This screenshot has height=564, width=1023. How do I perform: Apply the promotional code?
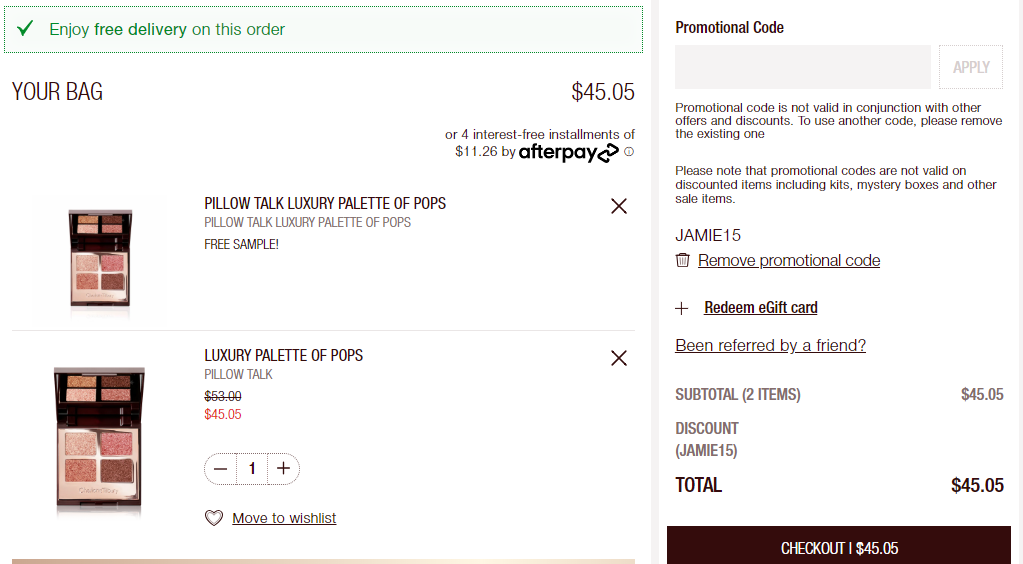pos(971,67)
